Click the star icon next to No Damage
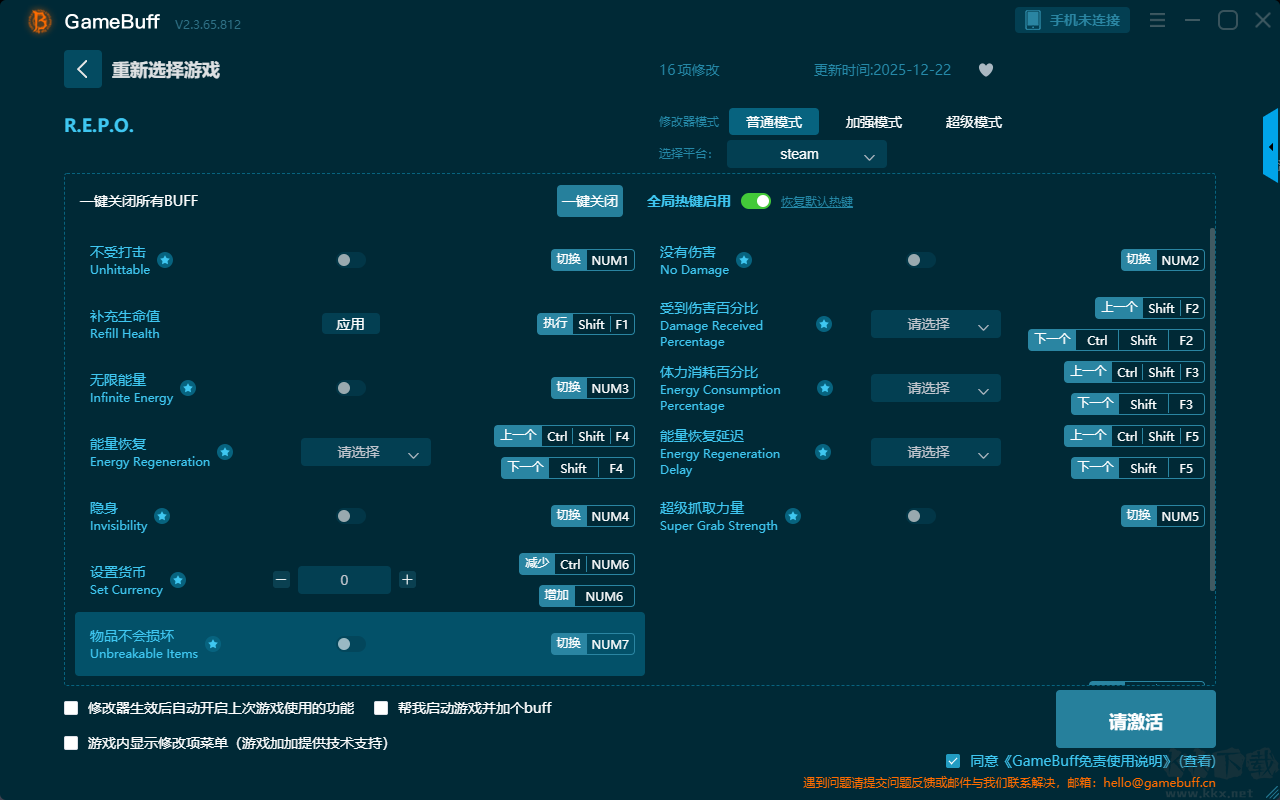Viewport: 1280px width, 800px height. coord(743,260)
